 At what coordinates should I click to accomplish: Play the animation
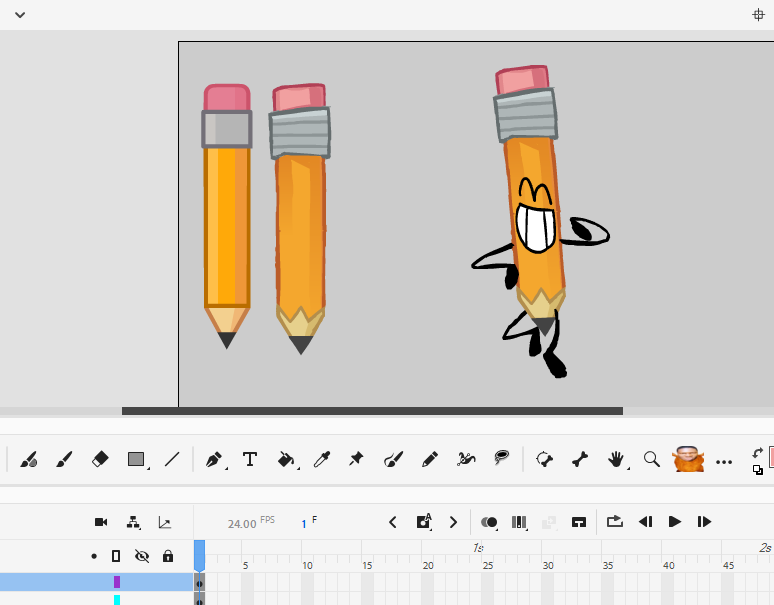674,522
